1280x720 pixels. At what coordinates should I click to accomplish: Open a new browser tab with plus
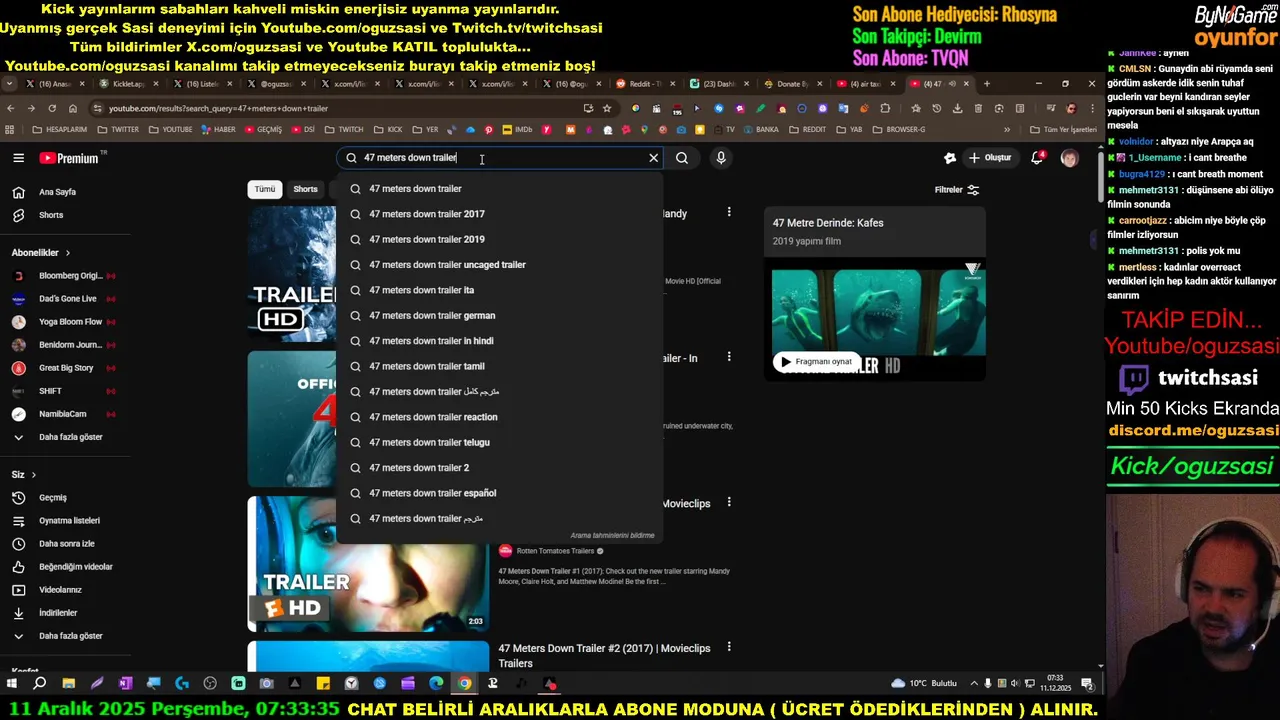click(987, 84)
